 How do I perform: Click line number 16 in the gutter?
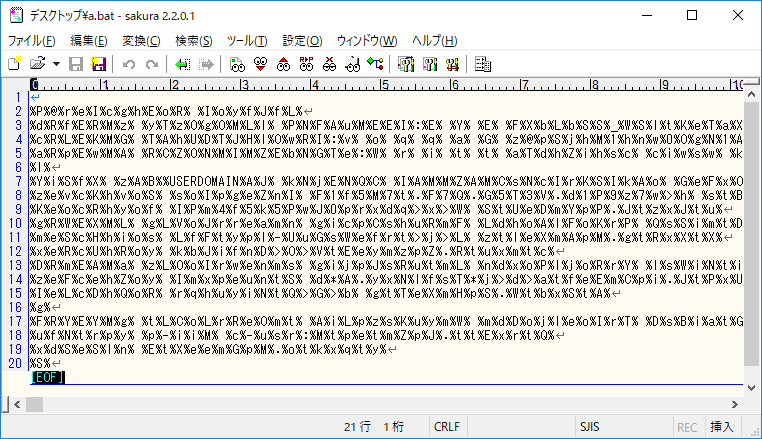coord(16,307)
